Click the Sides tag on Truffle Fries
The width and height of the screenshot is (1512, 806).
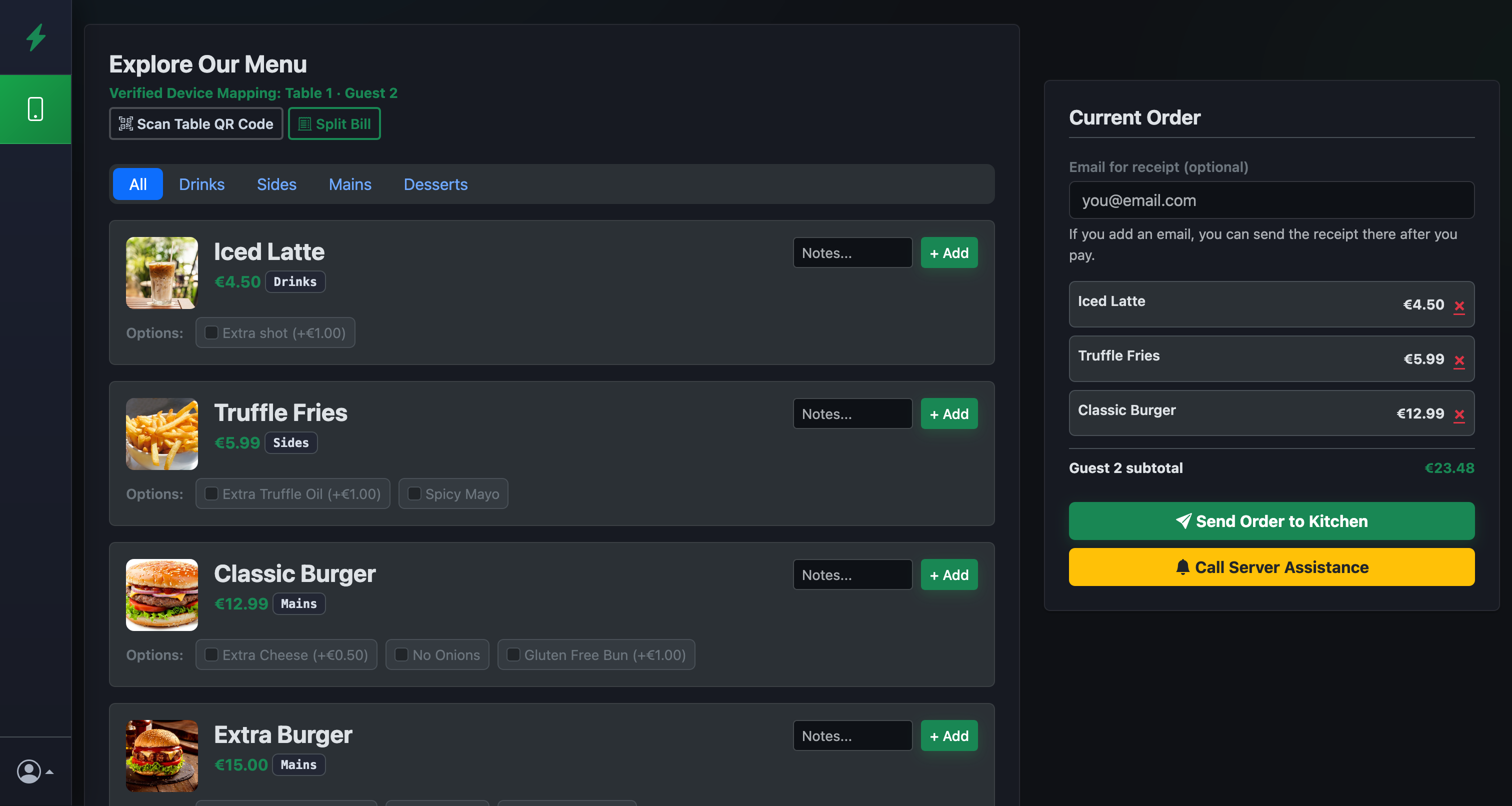291,442
